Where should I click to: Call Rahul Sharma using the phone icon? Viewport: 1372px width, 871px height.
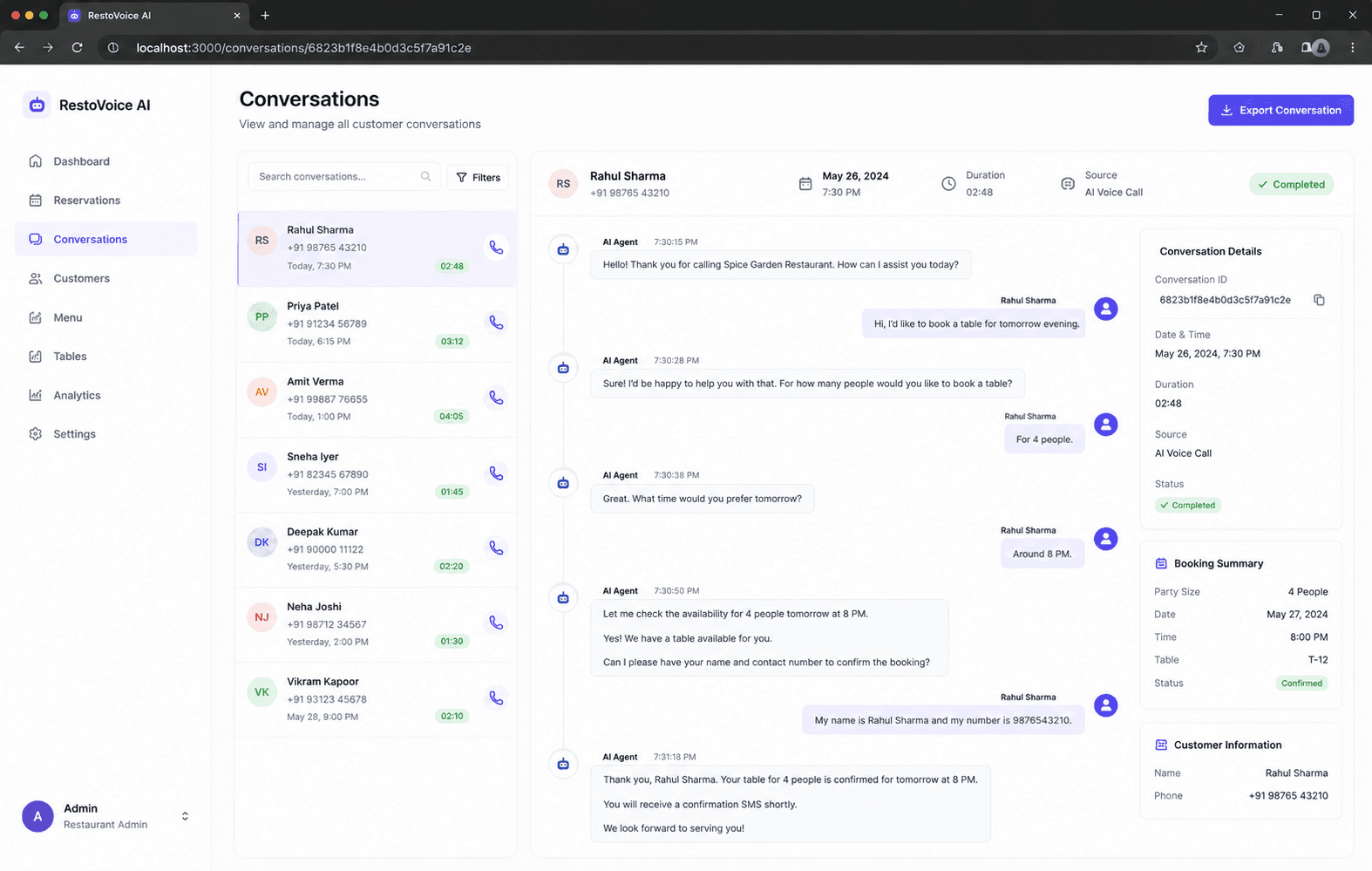(x=496, y=248)
